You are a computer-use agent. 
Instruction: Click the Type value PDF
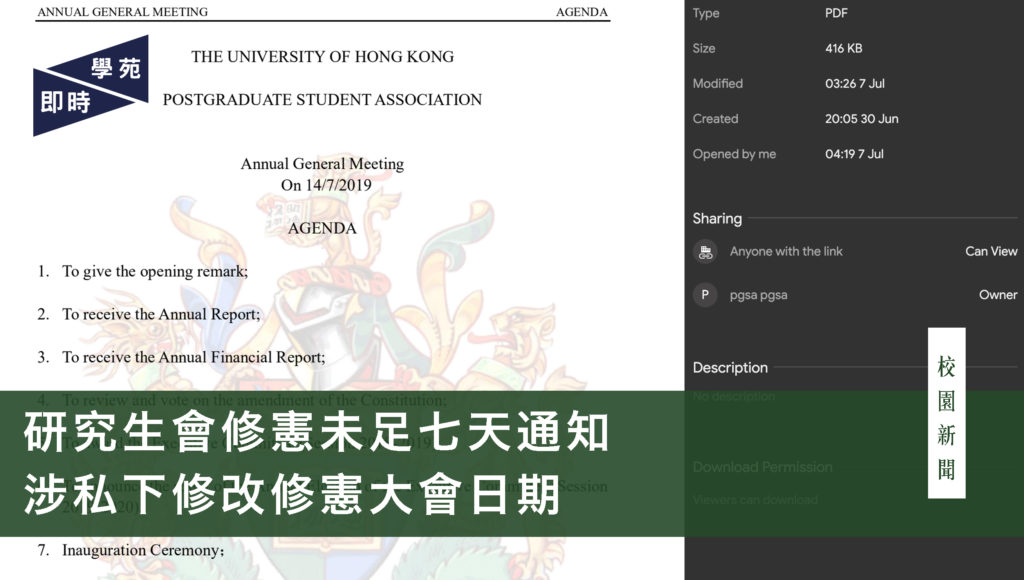[836, 13]
